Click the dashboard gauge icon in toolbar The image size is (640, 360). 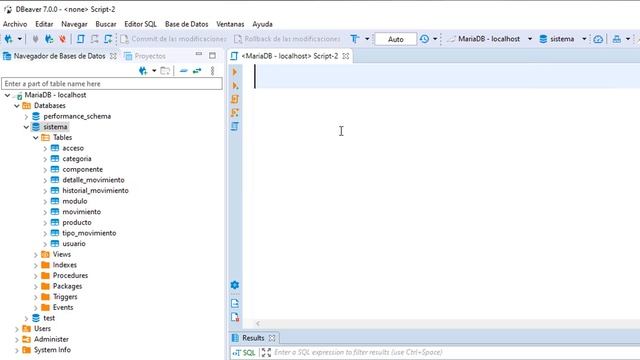tap(598, 39)
